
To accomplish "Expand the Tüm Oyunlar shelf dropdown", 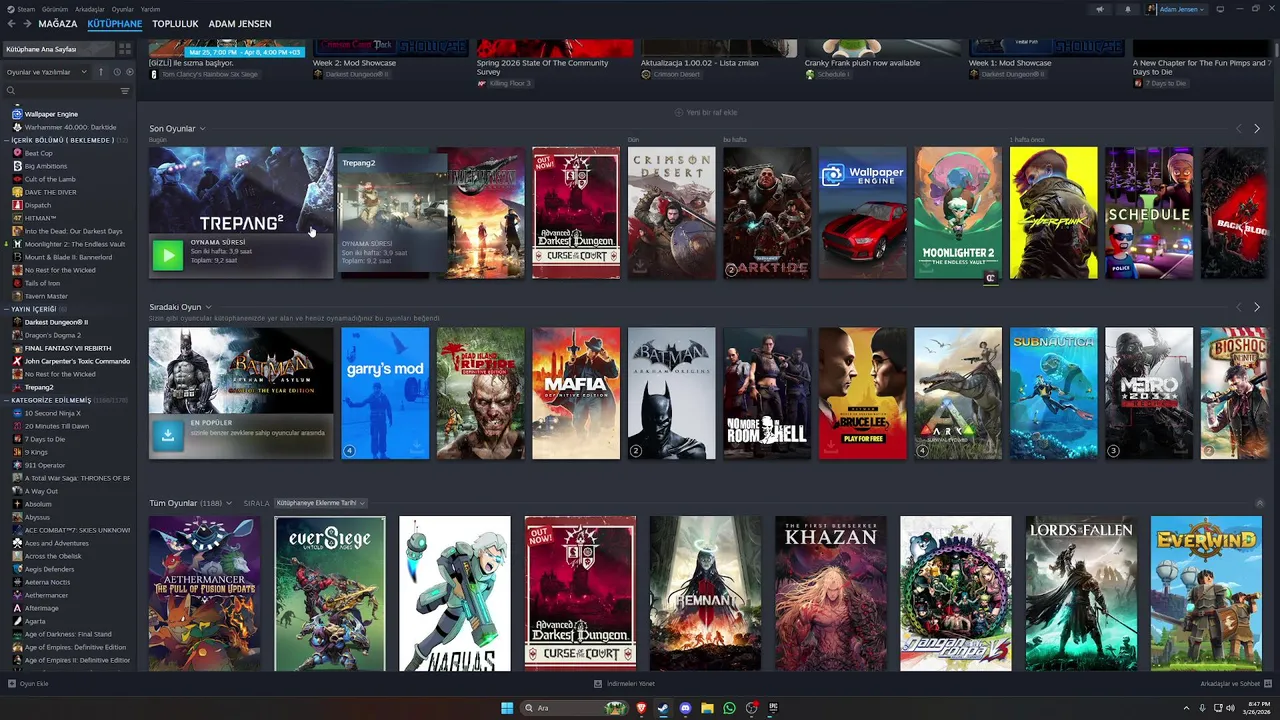I will click(x=229, y=503).
